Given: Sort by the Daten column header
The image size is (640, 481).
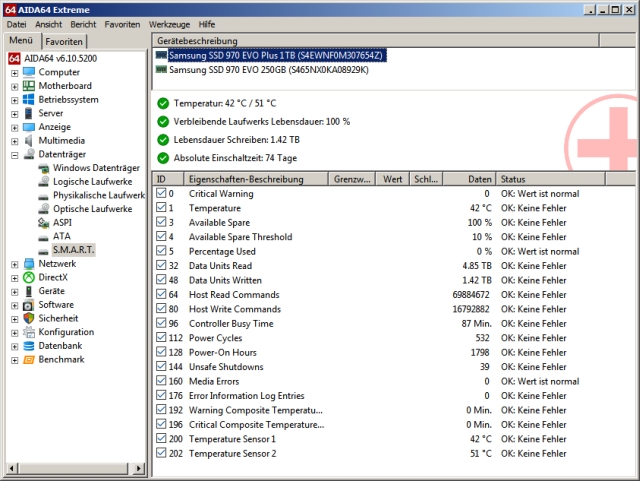Looking at the screenshot, I should pos(469,179).
